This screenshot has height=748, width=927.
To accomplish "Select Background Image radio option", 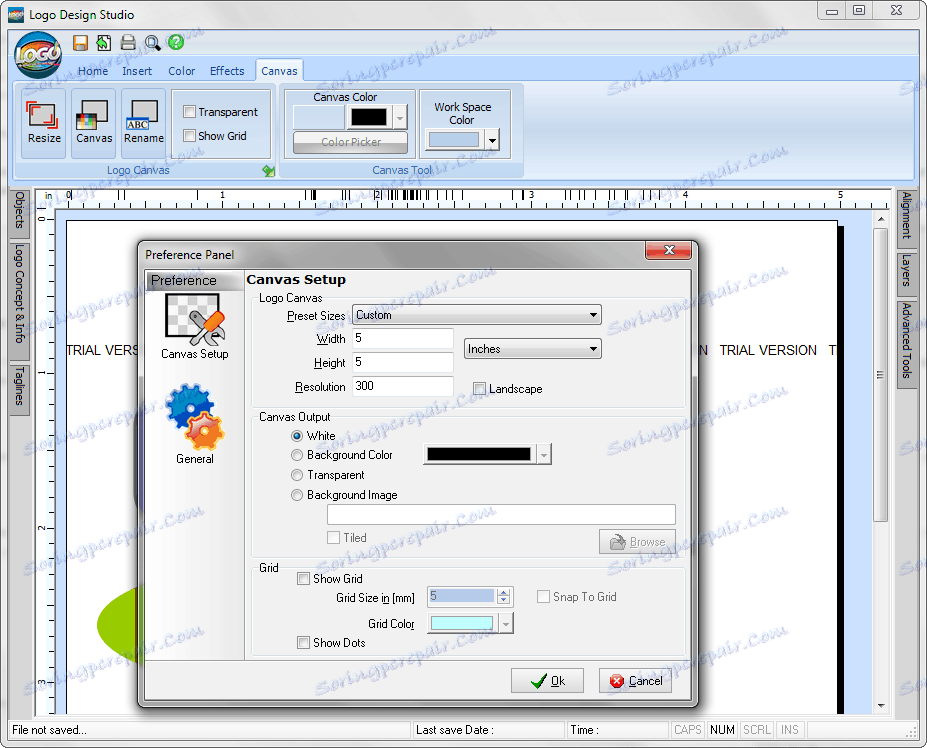I will click(x=297, y=496).
